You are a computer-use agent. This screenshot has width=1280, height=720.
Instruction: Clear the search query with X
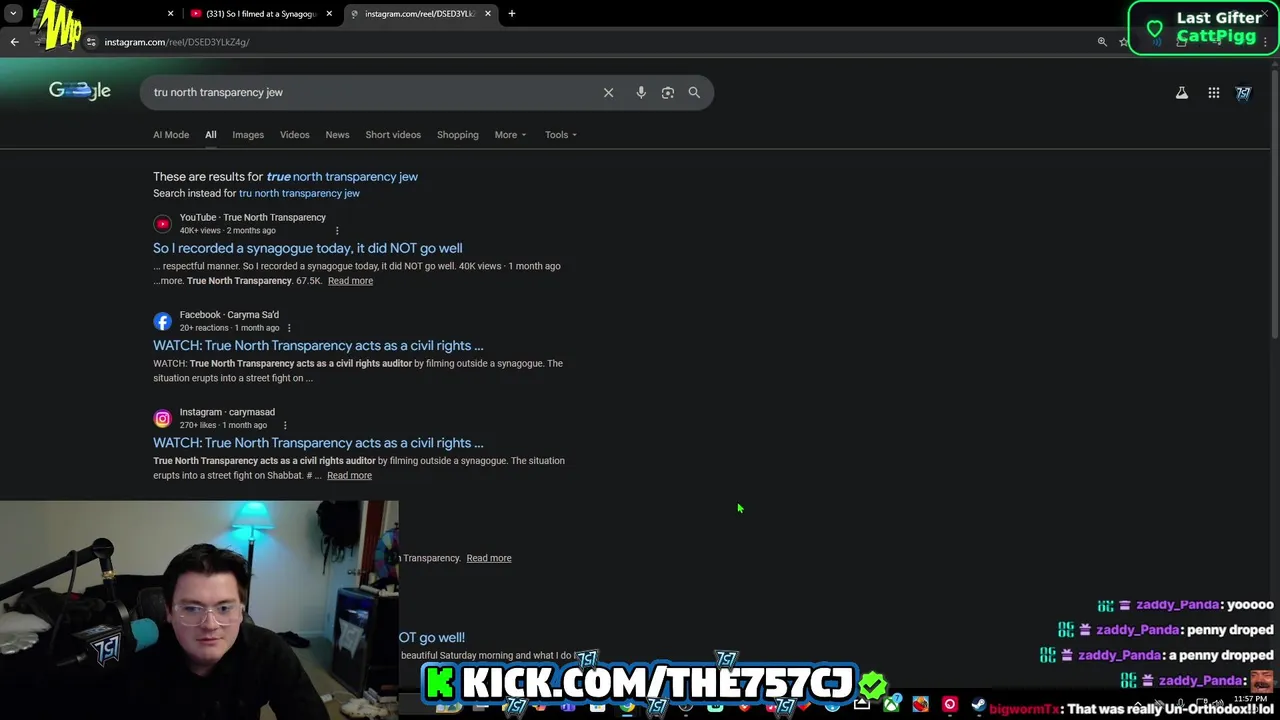(x=608, y=92)
